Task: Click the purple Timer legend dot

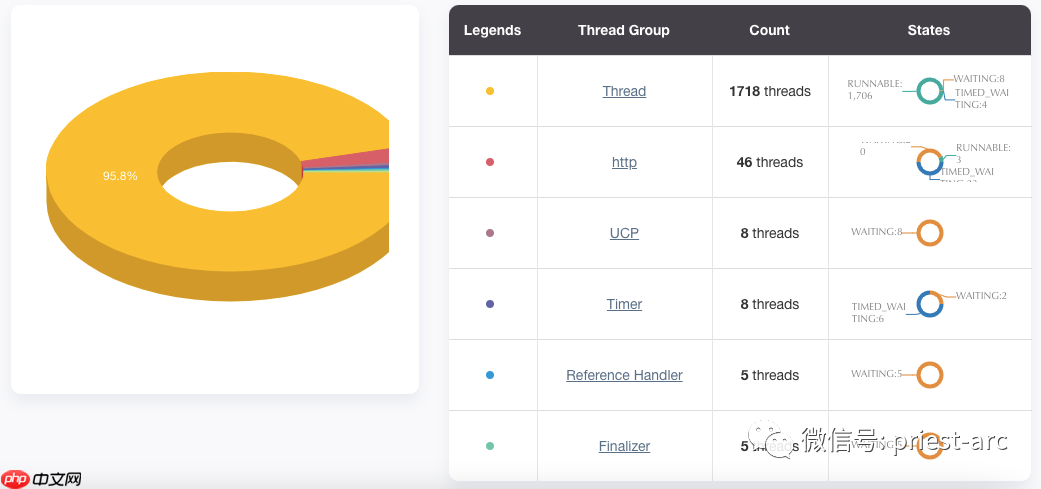Action: tap(490, 305)
